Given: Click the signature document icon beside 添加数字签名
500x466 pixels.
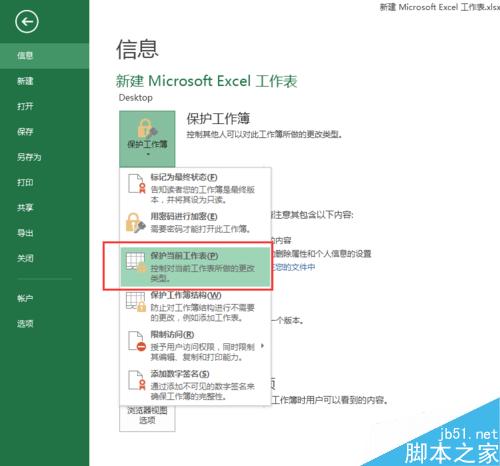Looking at the screenshot, I should (137, 380).
